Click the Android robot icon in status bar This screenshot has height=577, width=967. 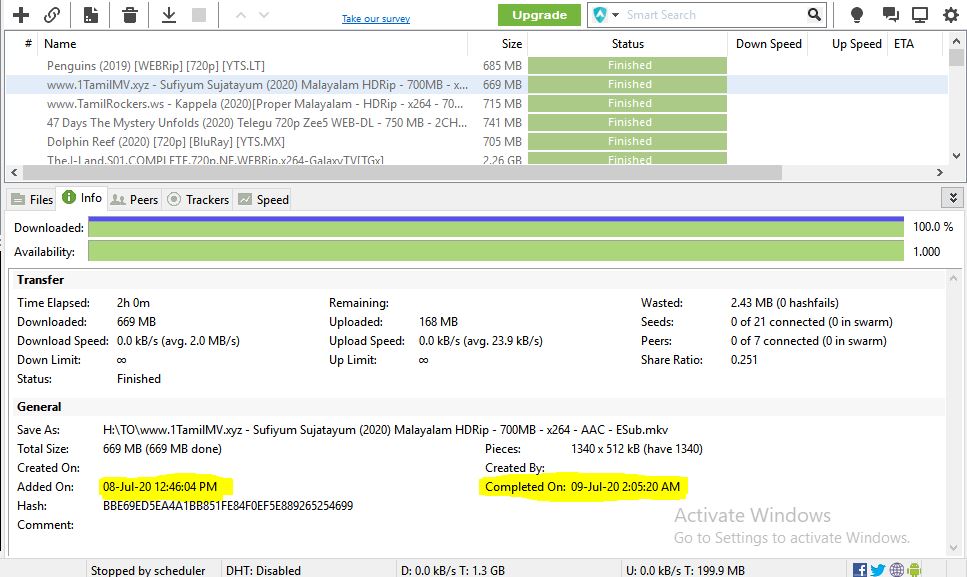click(915, 570)
